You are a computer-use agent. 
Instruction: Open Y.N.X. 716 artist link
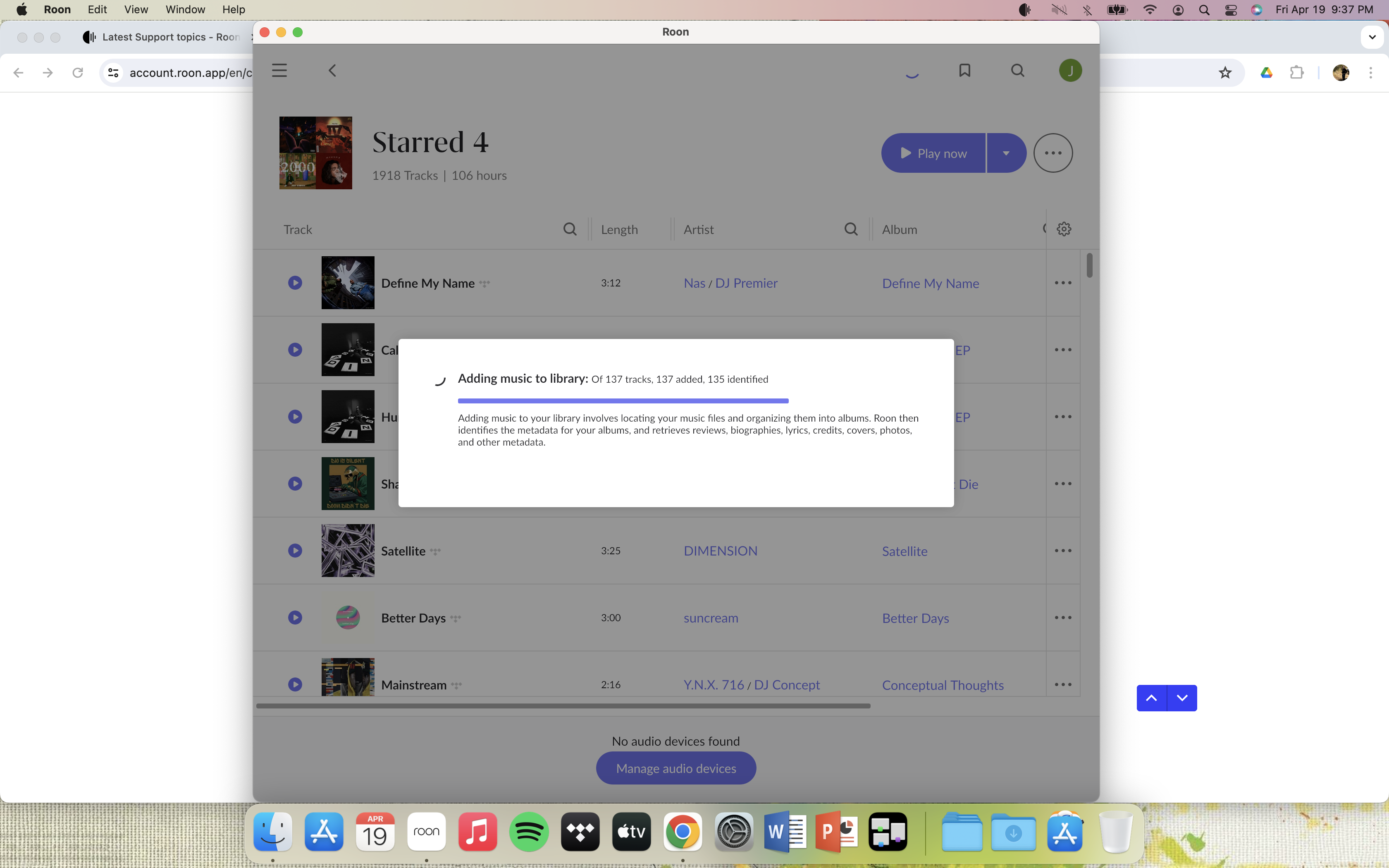[x=714, y=685]
